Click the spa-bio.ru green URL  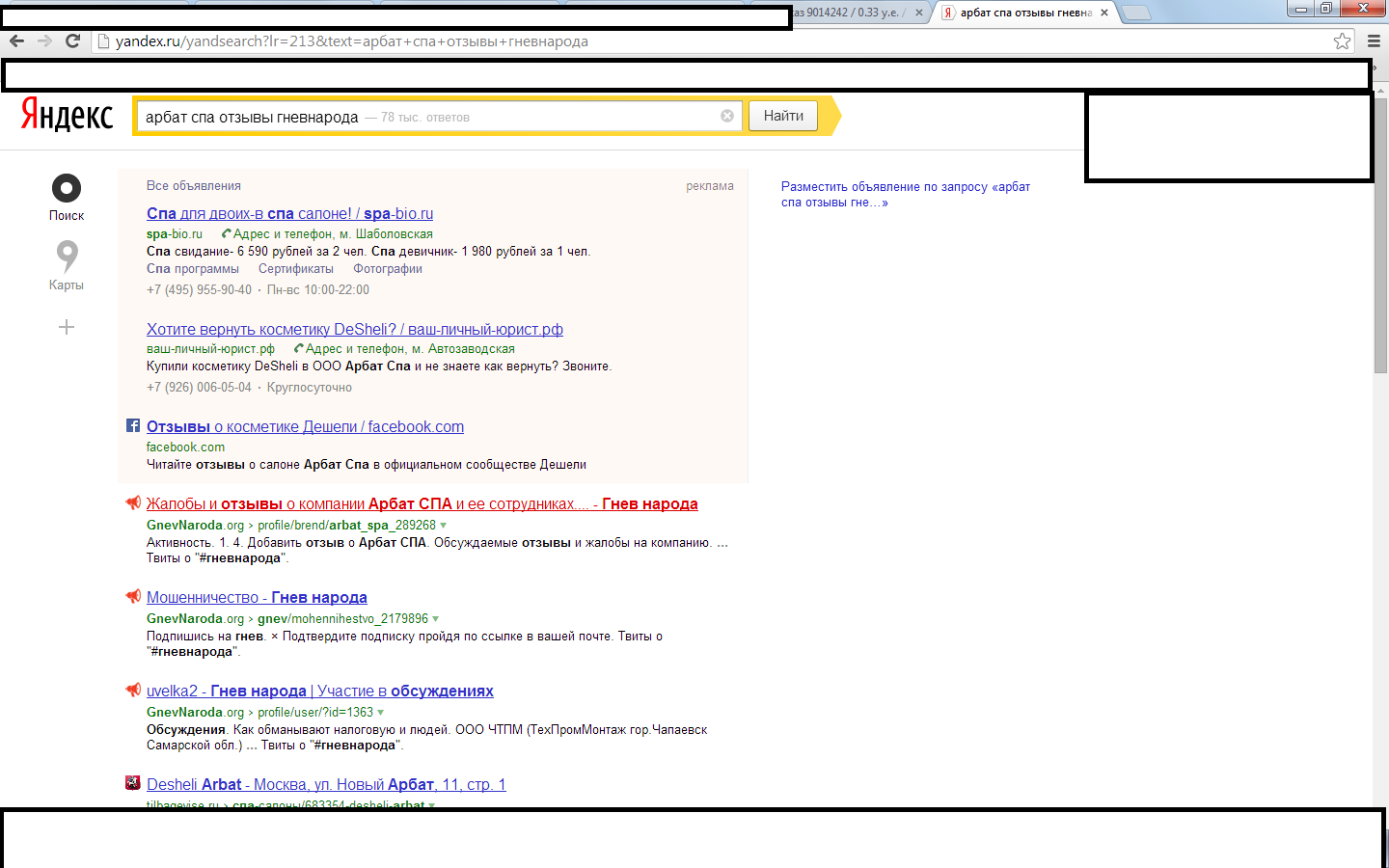(x=175, y=234)
